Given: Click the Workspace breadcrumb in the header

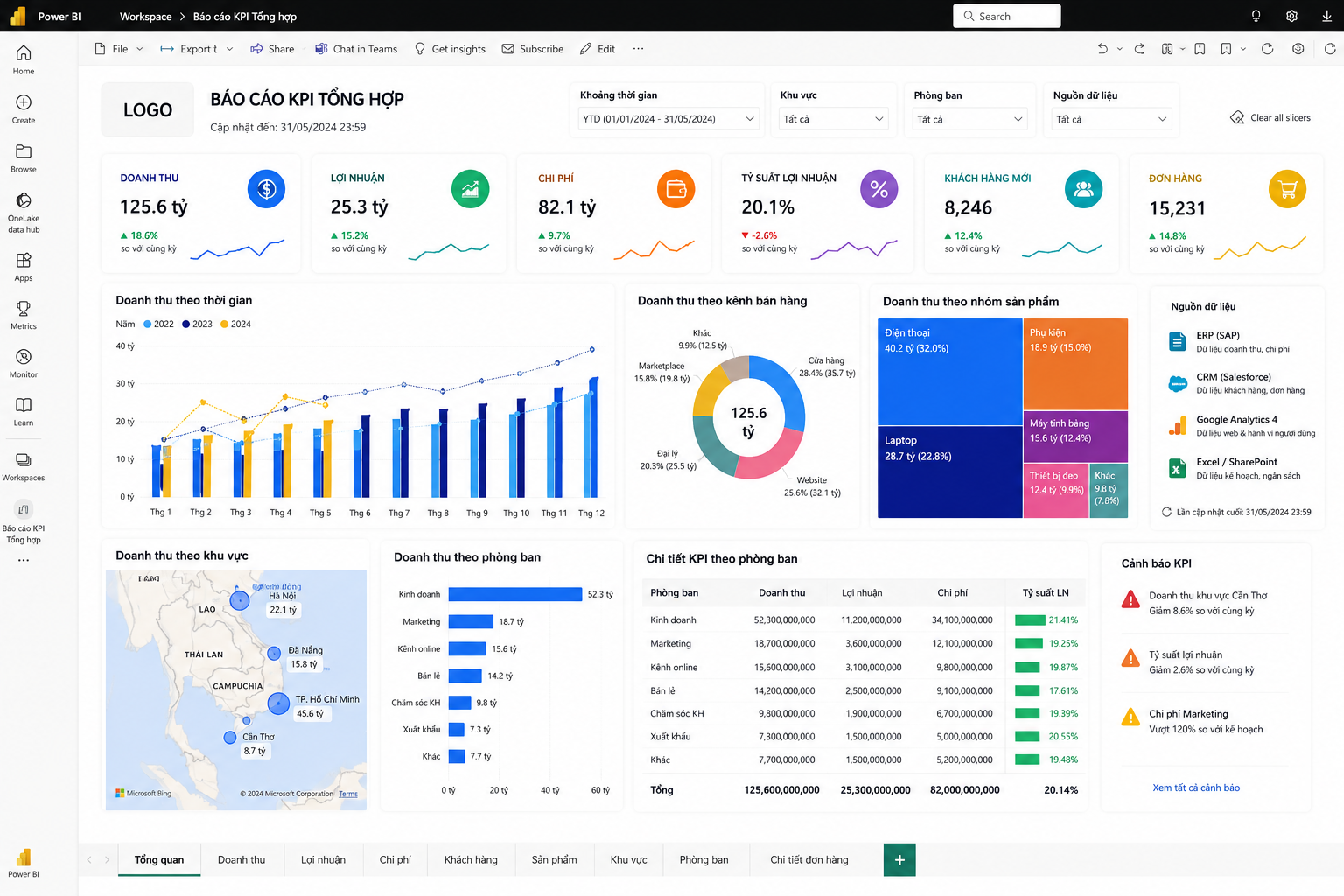Looking at the screenshot, I should point(145,16).
